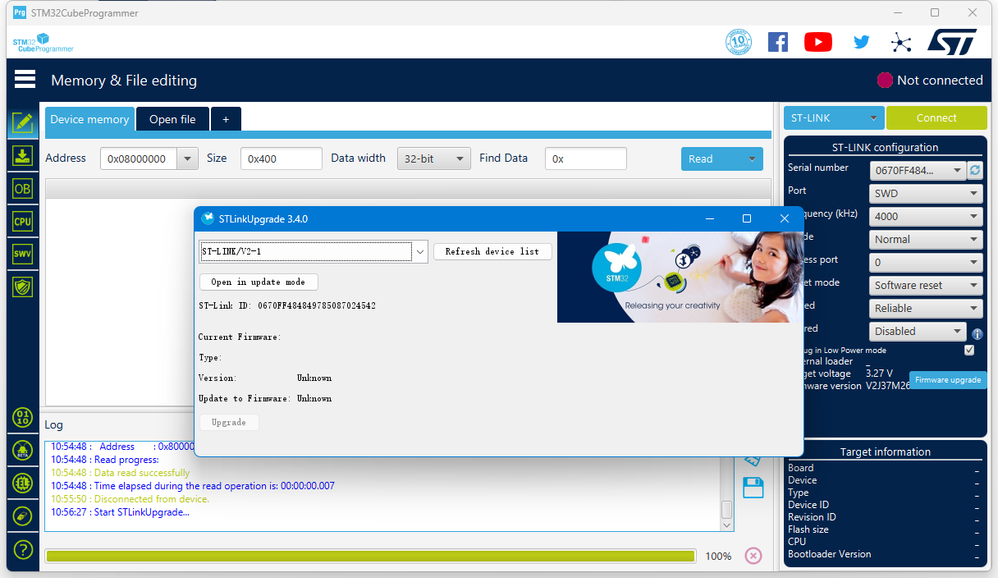
Task: Click the eraser full-chip-erase sidebar icon
Action: pyautogui.click(x=23, y=516)
